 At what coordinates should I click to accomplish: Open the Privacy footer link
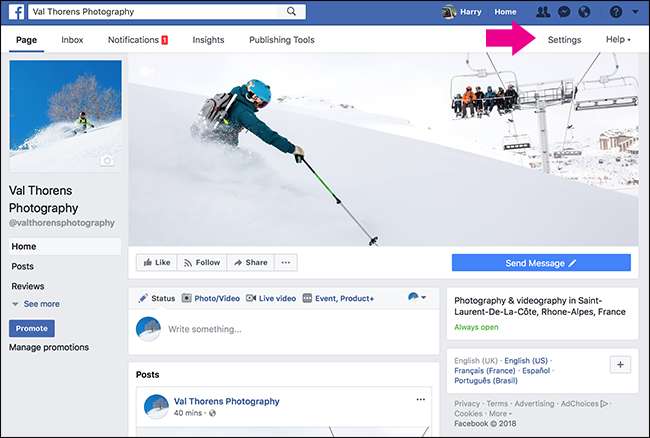[x=467, y=403]
